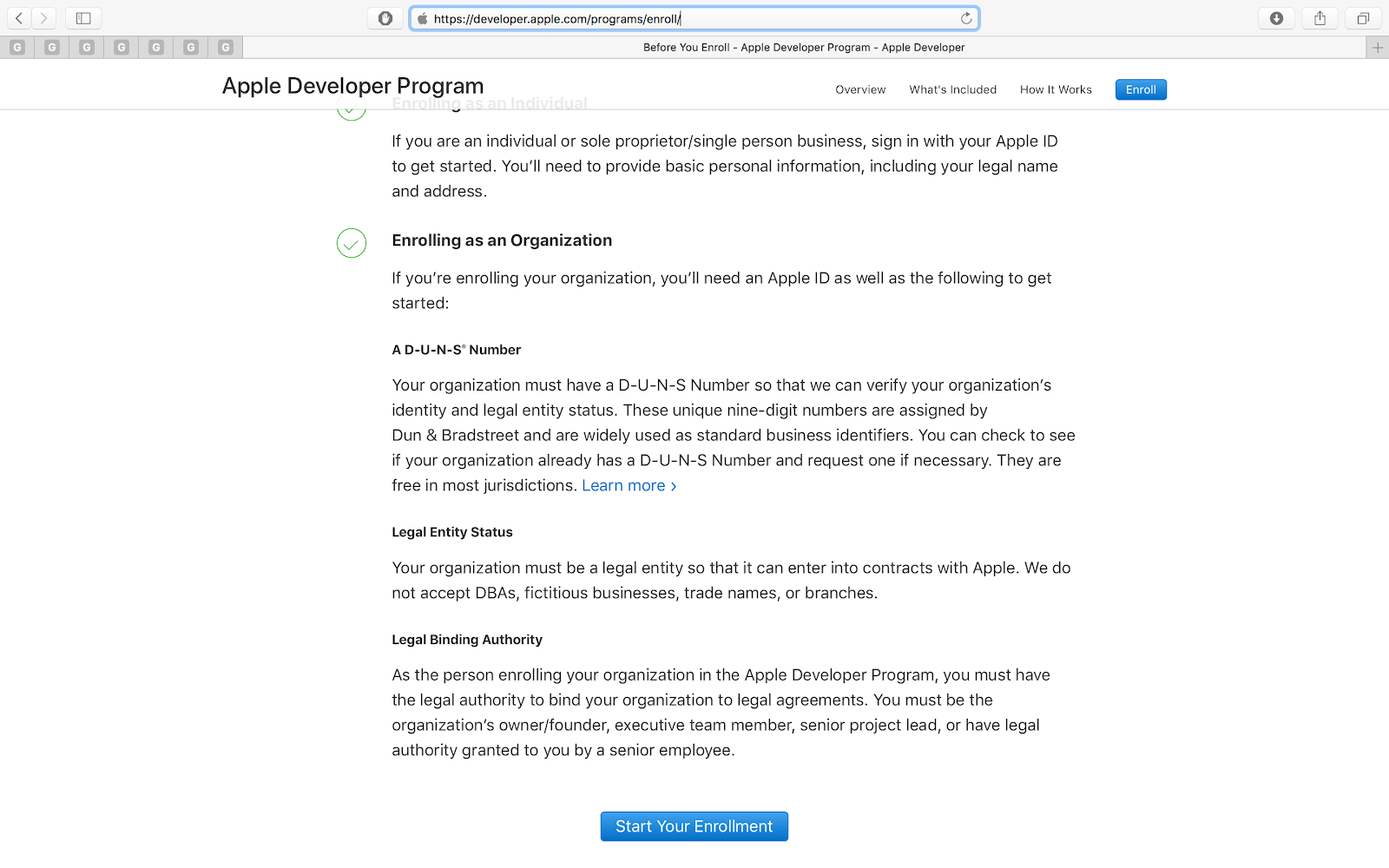The width and height of the screenshot is (1389, 868).
Task: Open How It Works section
Action: [1056, 89]
